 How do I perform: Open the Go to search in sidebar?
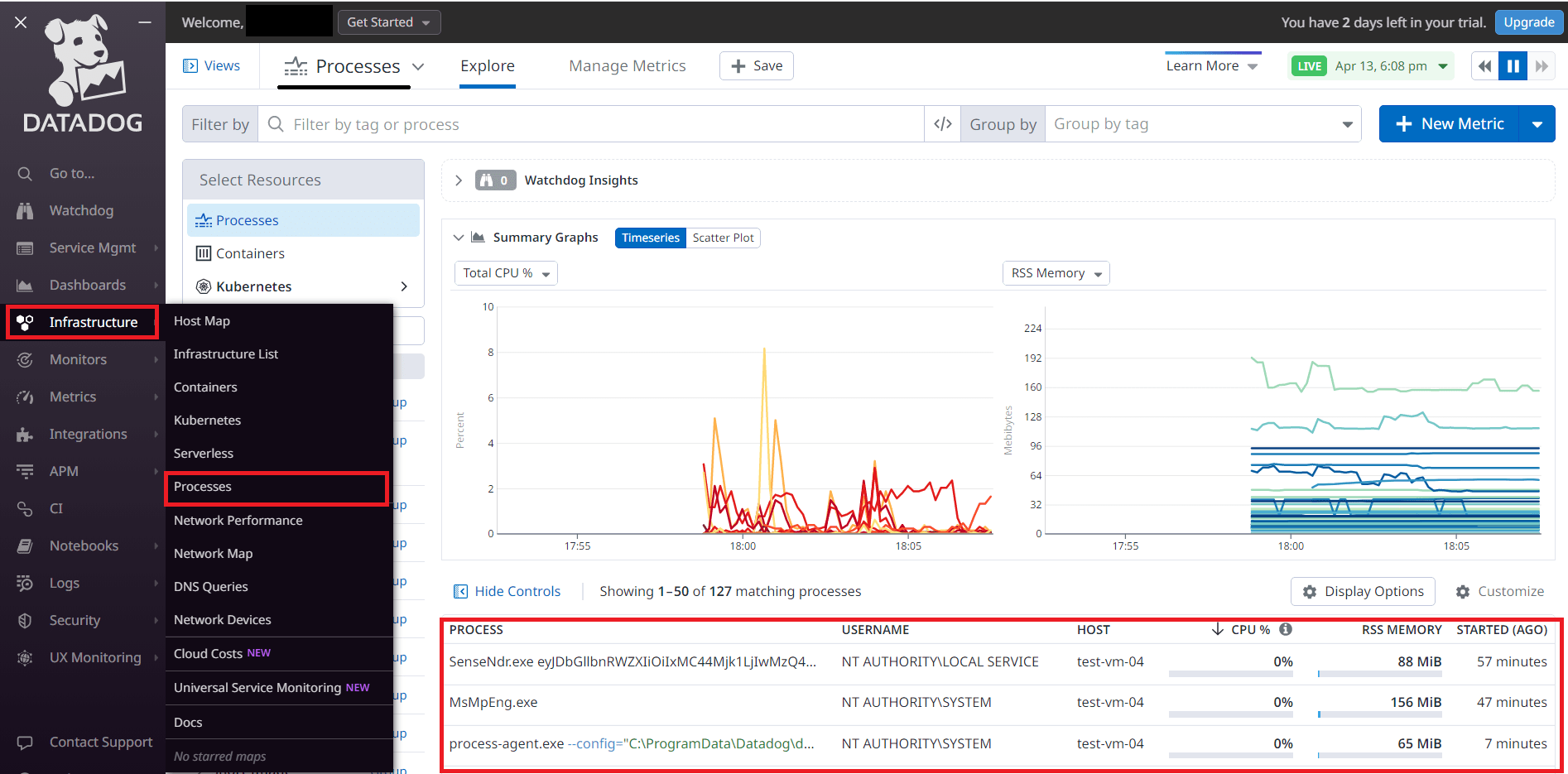[72, 173]
